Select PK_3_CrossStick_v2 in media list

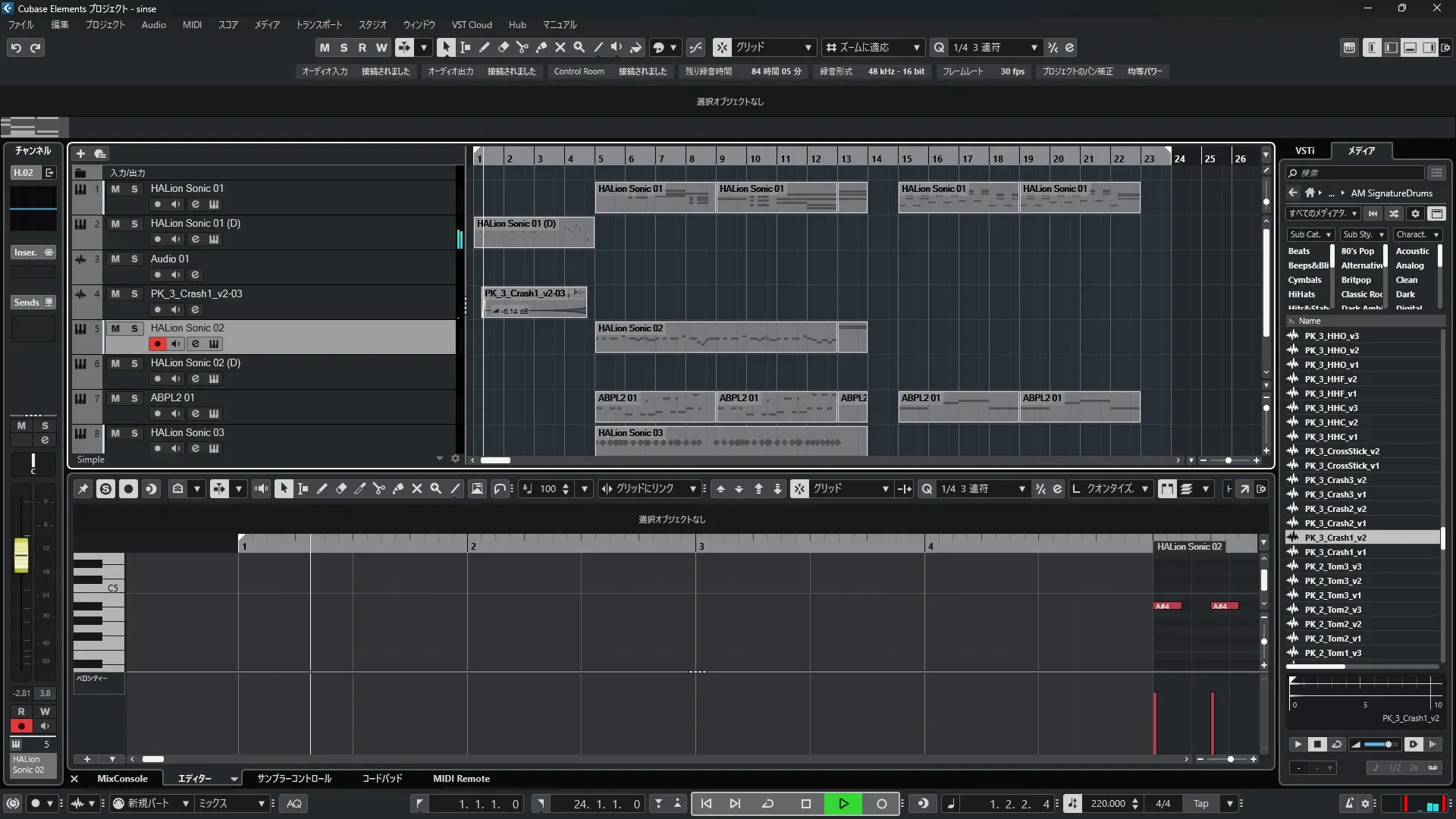1341,451
